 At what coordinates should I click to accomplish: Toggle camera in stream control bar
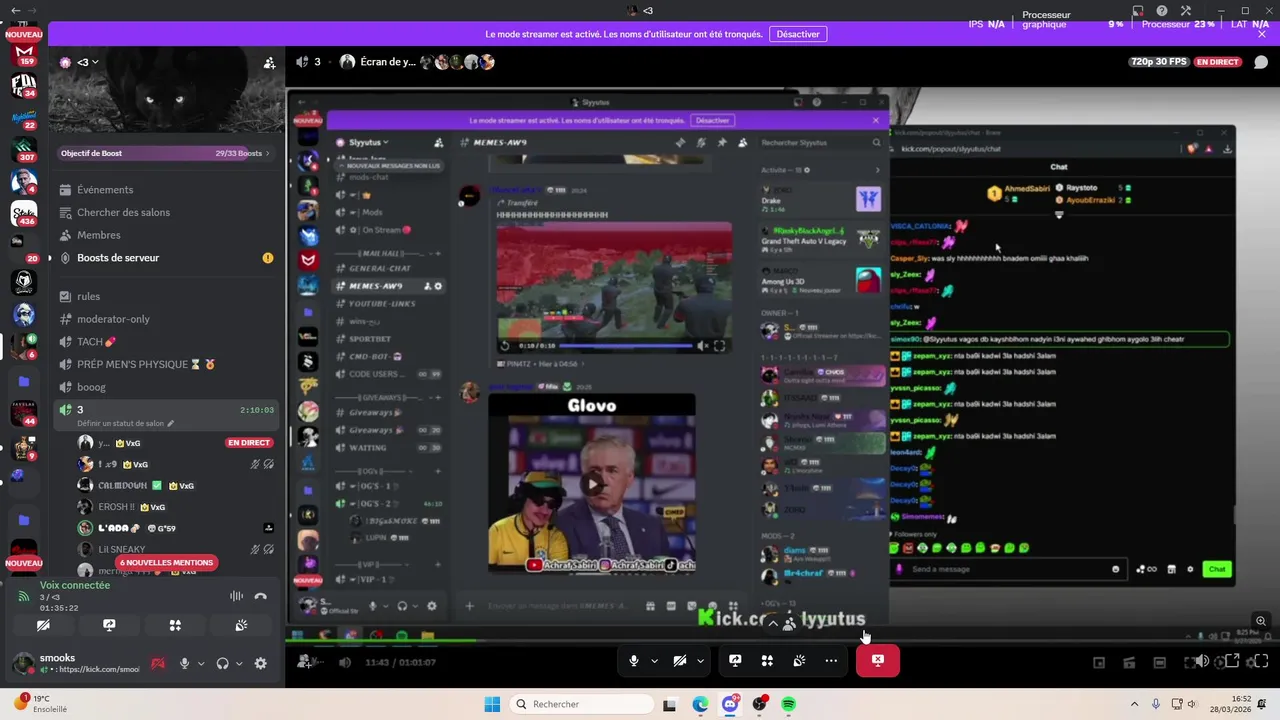(x=680, y=660)
